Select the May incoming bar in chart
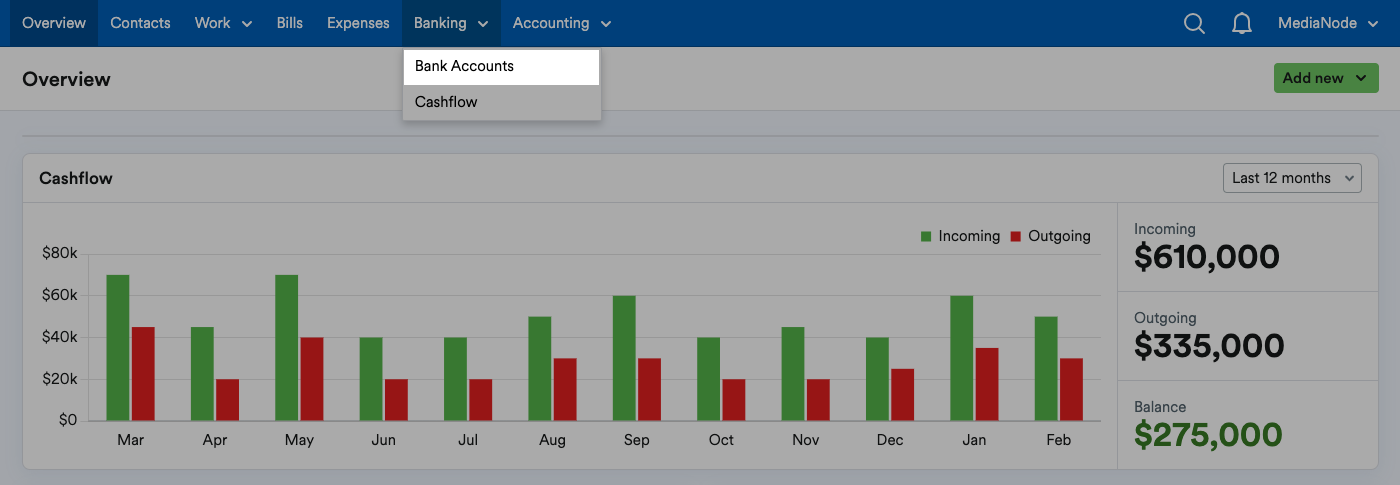 point(287,348)
